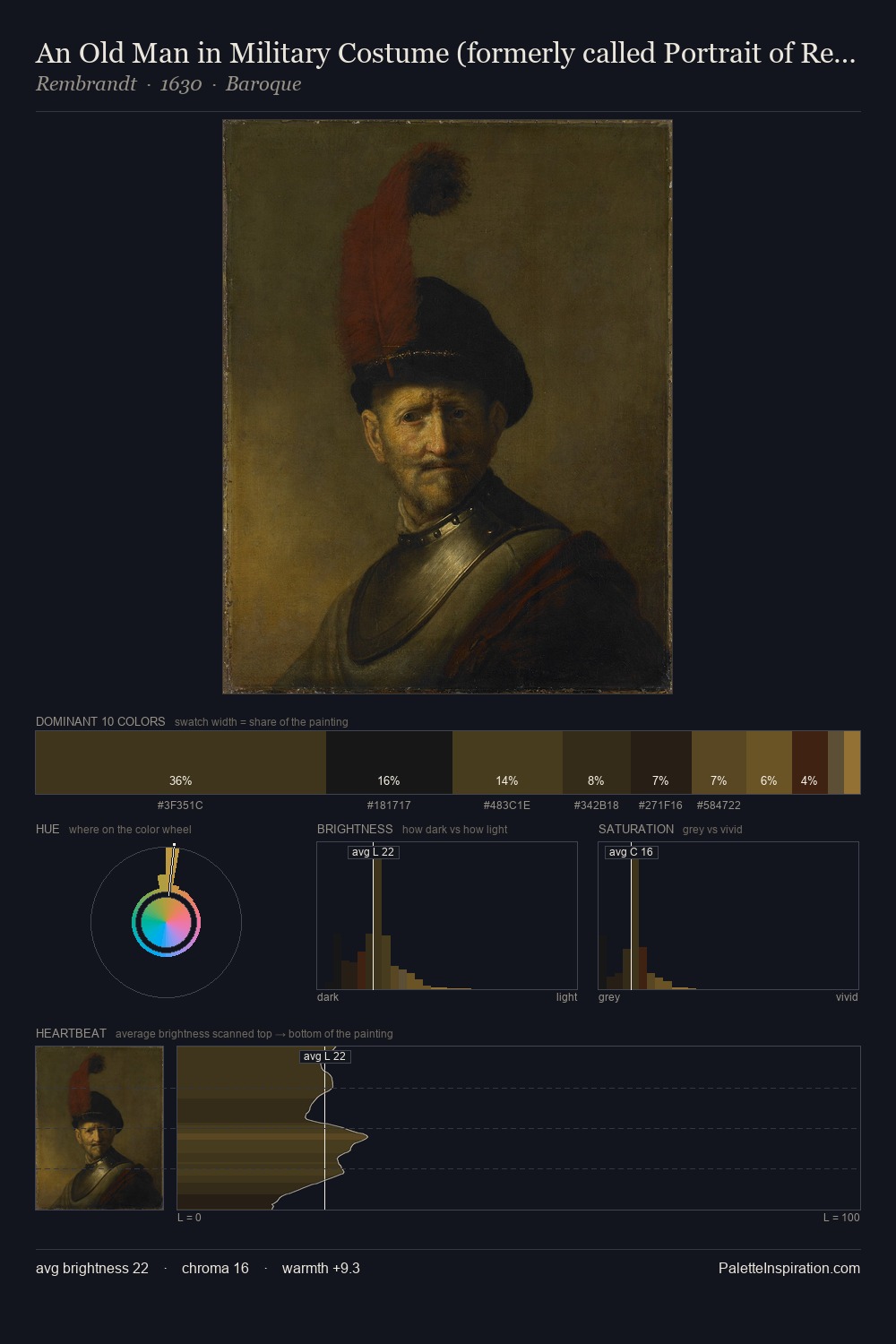Select the 8% swatch #342B18

coord(597,762)
